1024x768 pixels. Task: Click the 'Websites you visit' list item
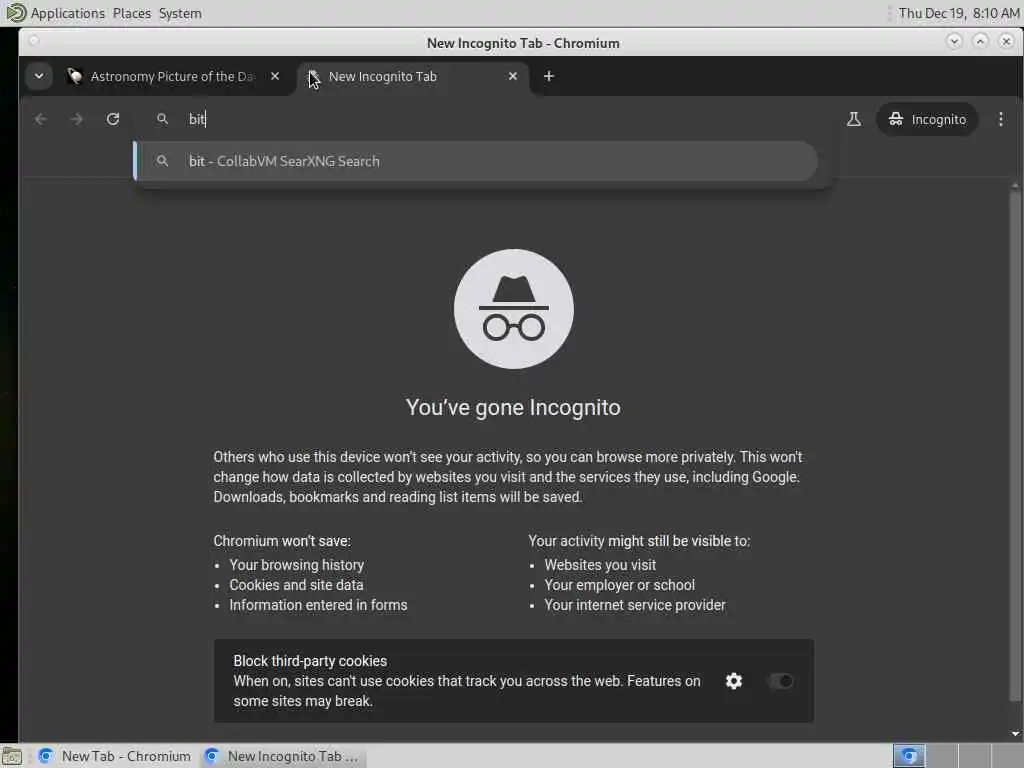point(600,565)
